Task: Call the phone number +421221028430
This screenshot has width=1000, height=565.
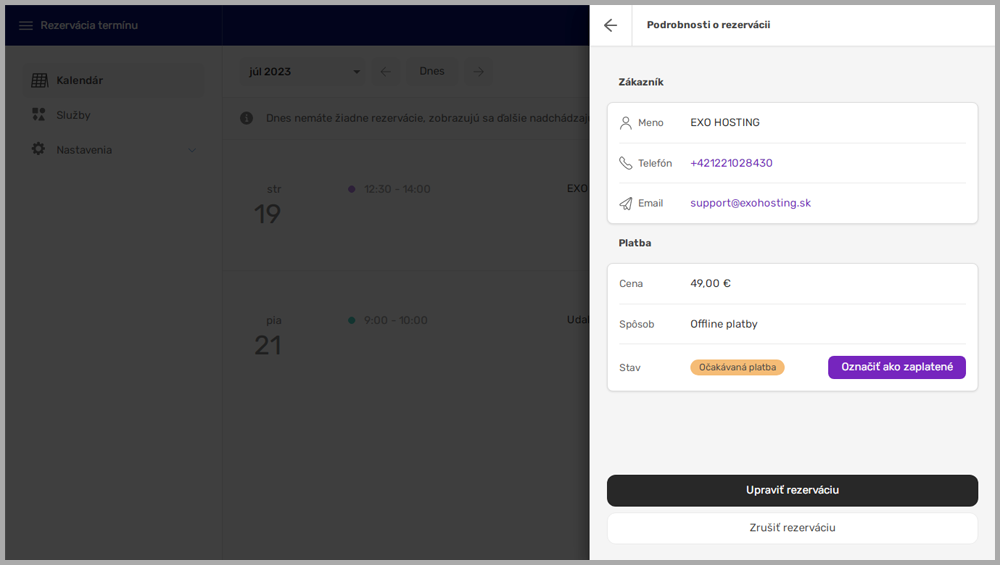Action: pyautogui.click(x=731, y=163)
